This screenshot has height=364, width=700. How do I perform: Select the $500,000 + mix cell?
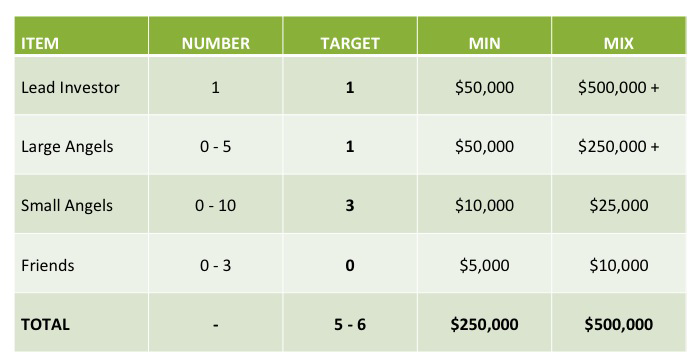(619, 88)
